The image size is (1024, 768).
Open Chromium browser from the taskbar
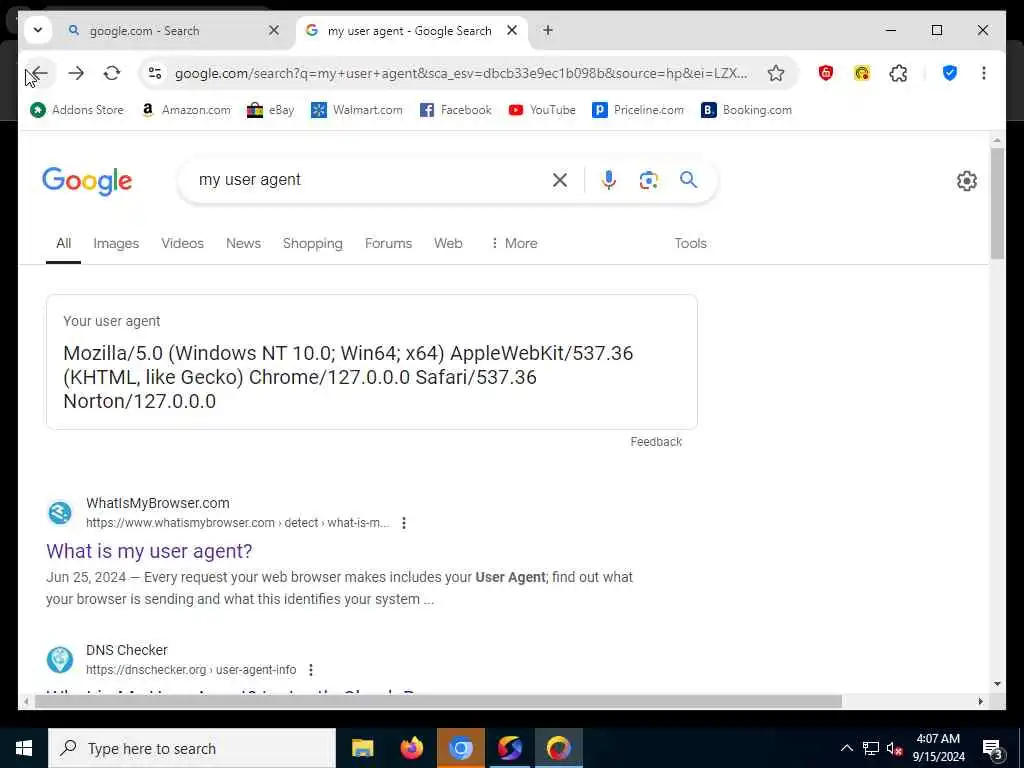pos(460,748)
